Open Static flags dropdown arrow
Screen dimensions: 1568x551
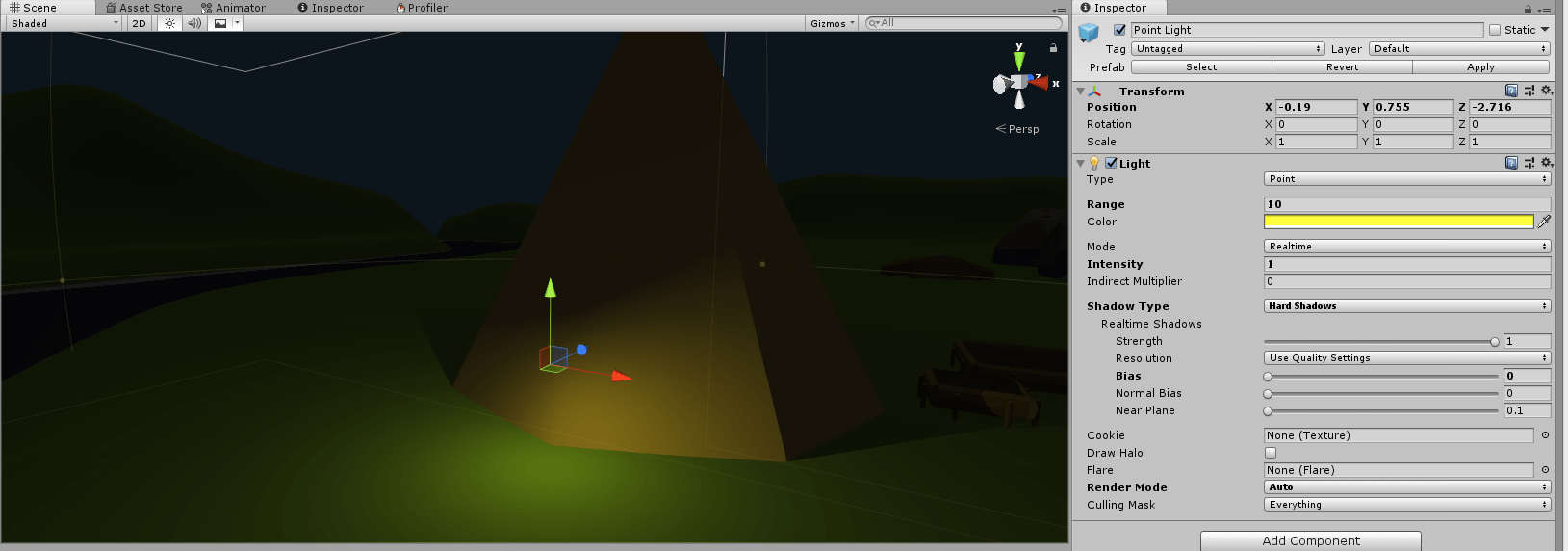(1545, 30)
